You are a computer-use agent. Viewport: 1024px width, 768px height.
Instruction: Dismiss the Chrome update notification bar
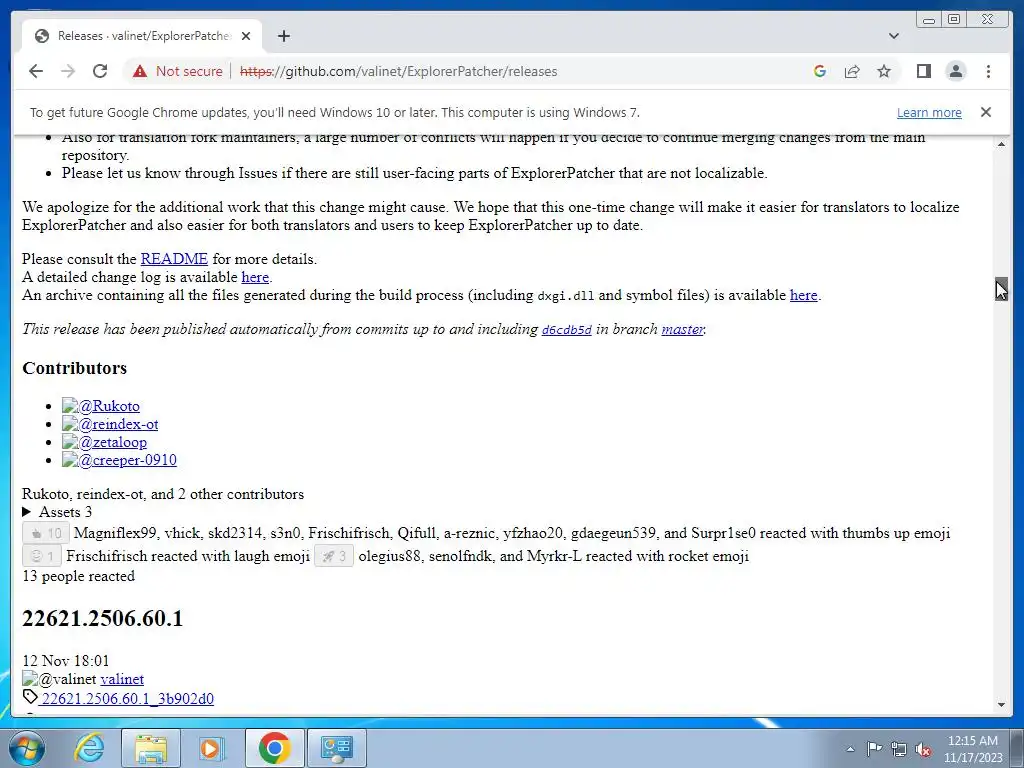pos(985,112)
